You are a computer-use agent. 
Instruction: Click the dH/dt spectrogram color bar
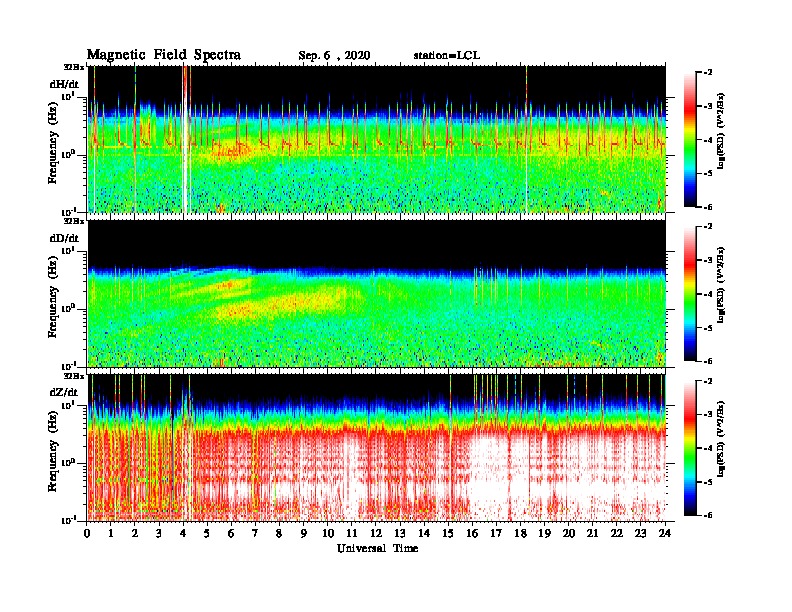[690, 140]
